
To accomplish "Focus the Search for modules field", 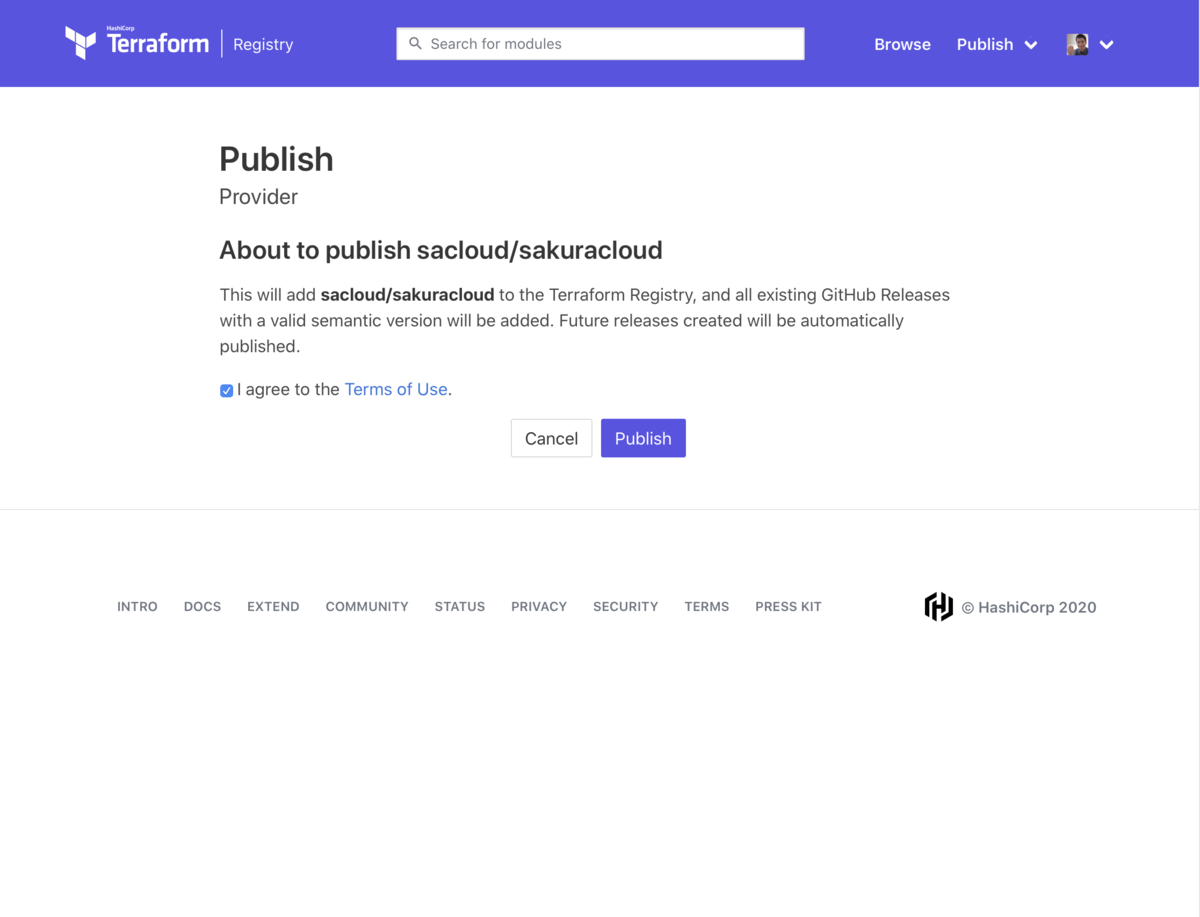I will [x=600, y=44].
